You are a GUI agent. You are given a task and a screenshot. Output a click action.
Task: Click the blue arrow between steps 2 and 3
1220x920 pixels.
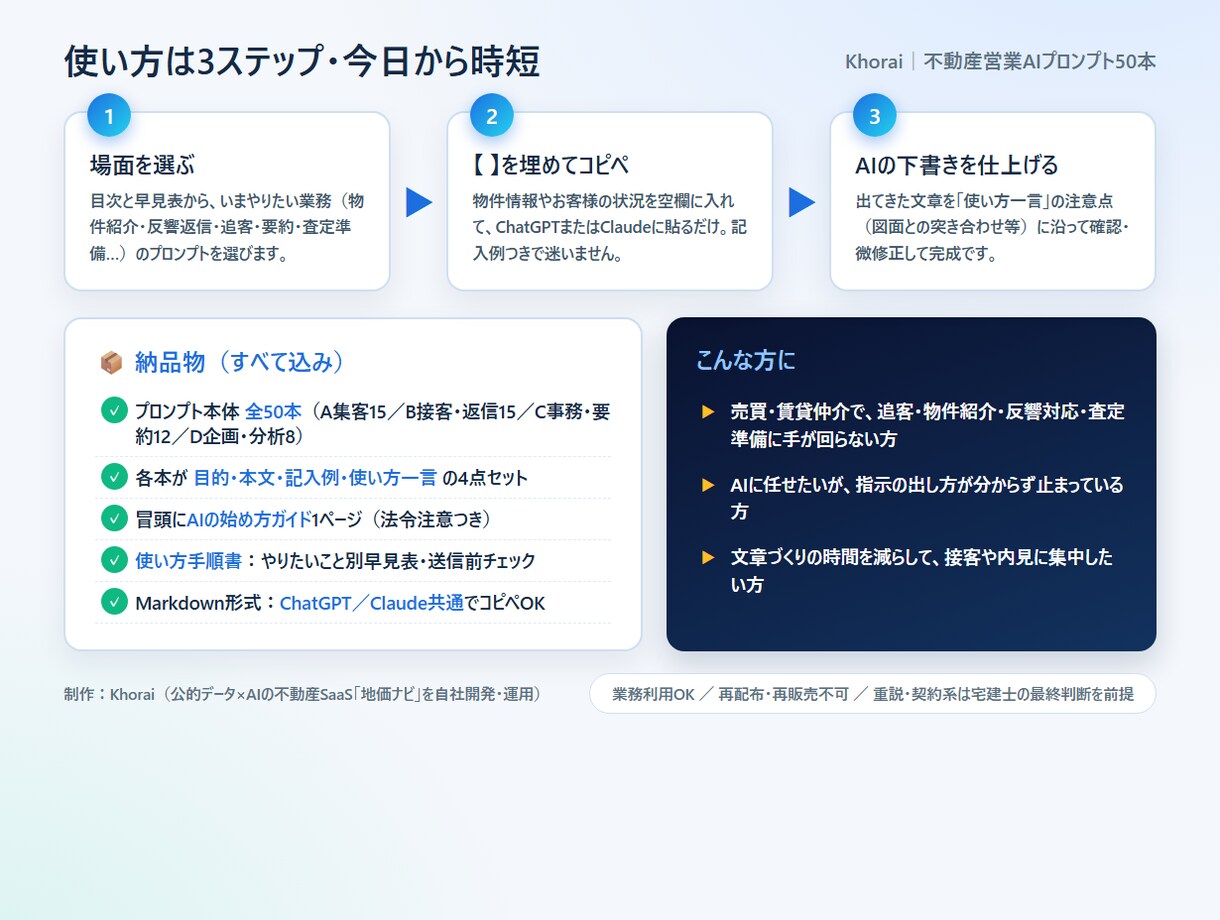[x=802, y=202]
